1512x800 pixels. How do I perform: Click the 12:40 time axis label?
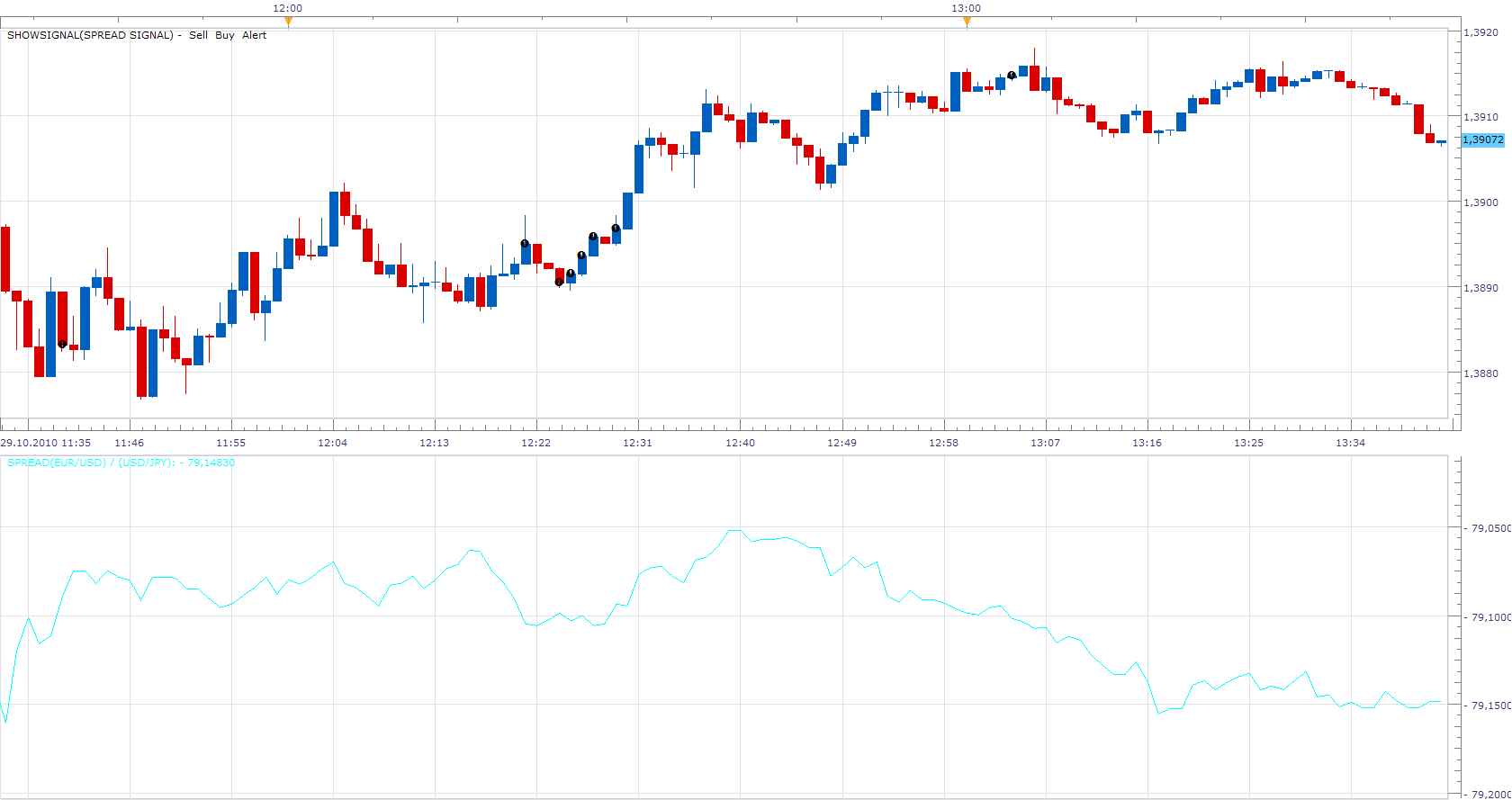740,443
